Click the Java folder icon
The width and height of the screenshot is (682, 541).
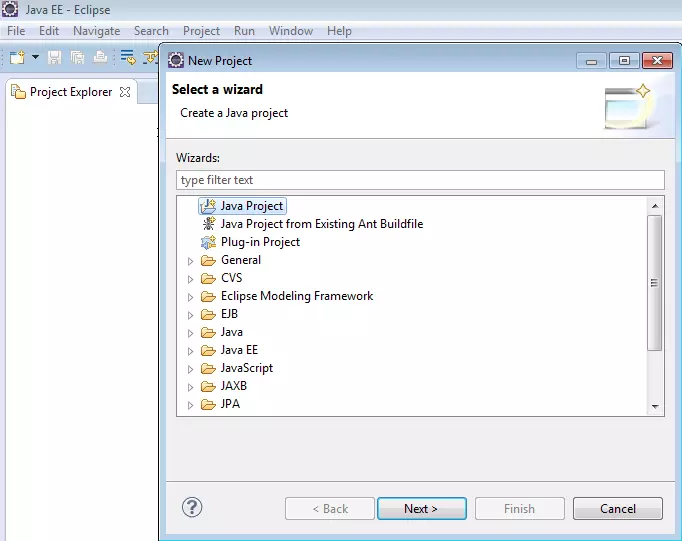tap(208, 332)
